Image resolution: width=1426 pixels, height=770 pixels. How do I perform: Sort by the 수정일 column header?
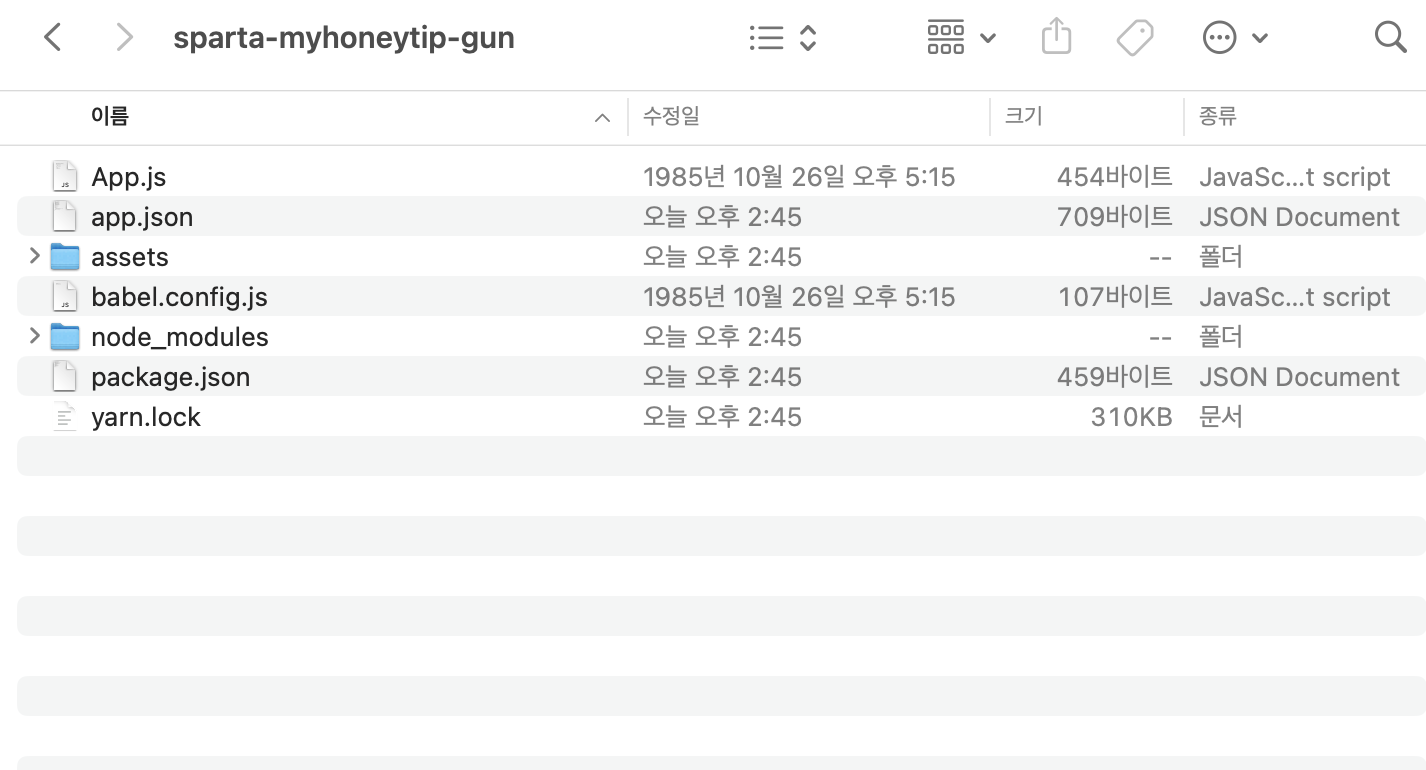click(x=671, y=116)
